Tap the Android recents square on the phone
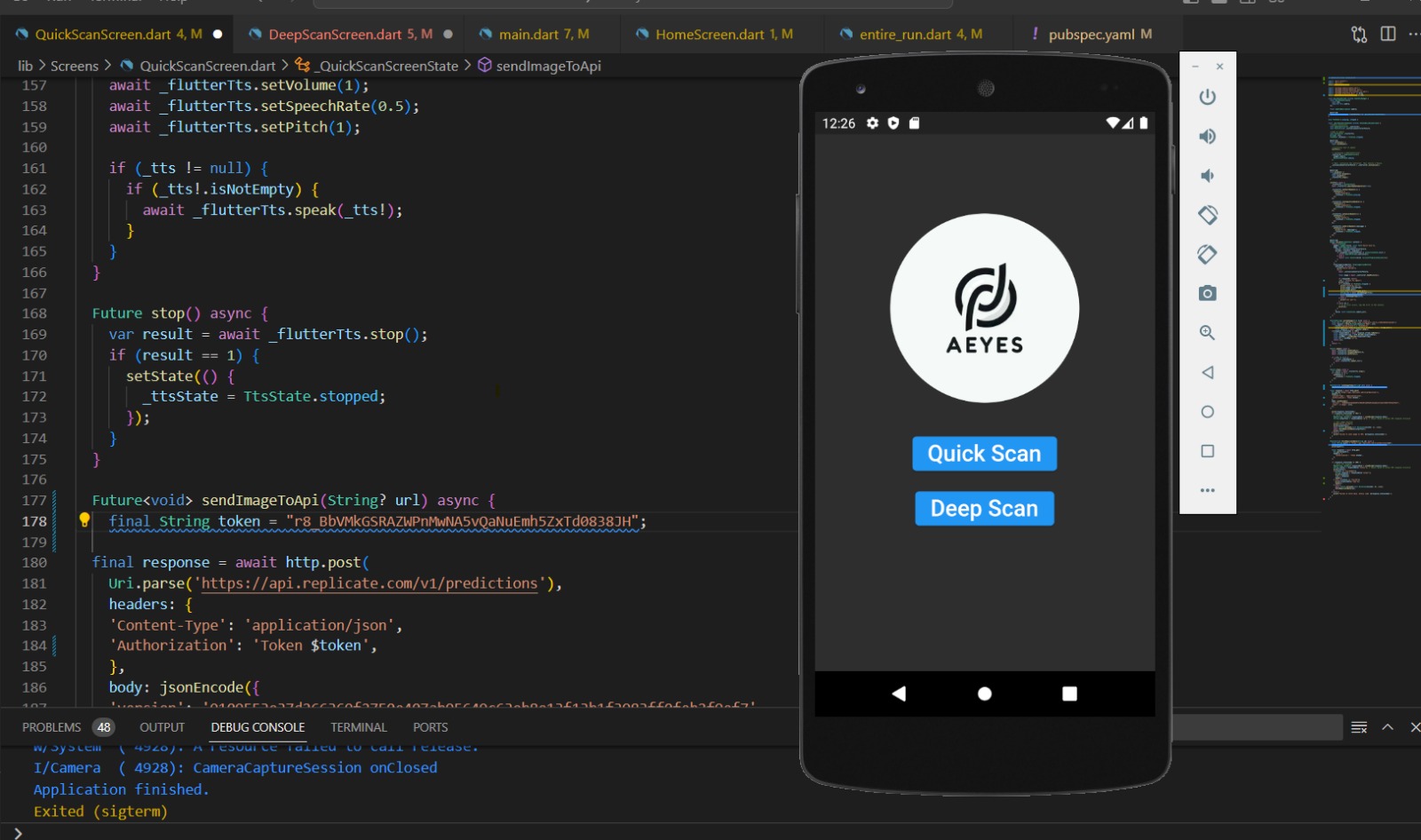This screenshot has height=840, width=1421. (1069, 693)
